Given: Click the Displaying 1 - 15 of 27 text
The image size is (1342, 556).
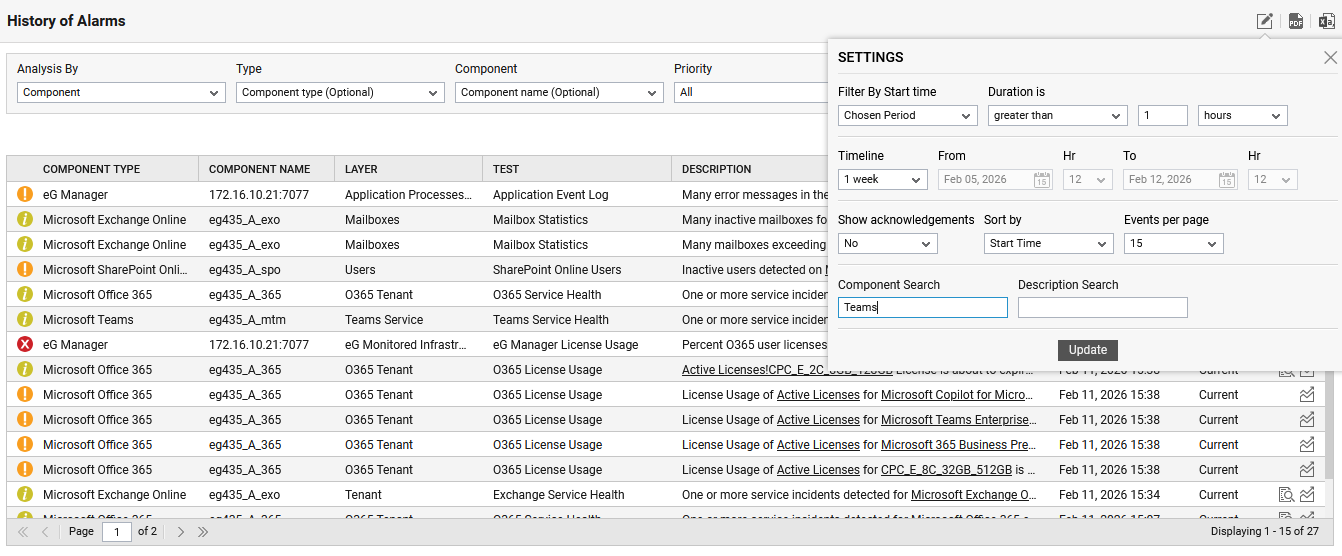Looking at the screenshot, I should (x=1265, y=532).
